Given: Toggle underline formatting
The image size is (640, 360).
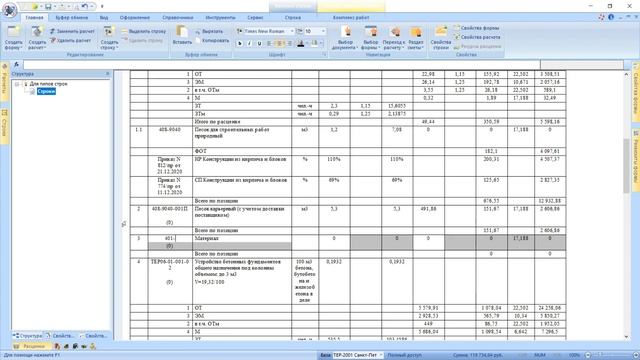Looking at the screenshot, I should pos(259,43).
